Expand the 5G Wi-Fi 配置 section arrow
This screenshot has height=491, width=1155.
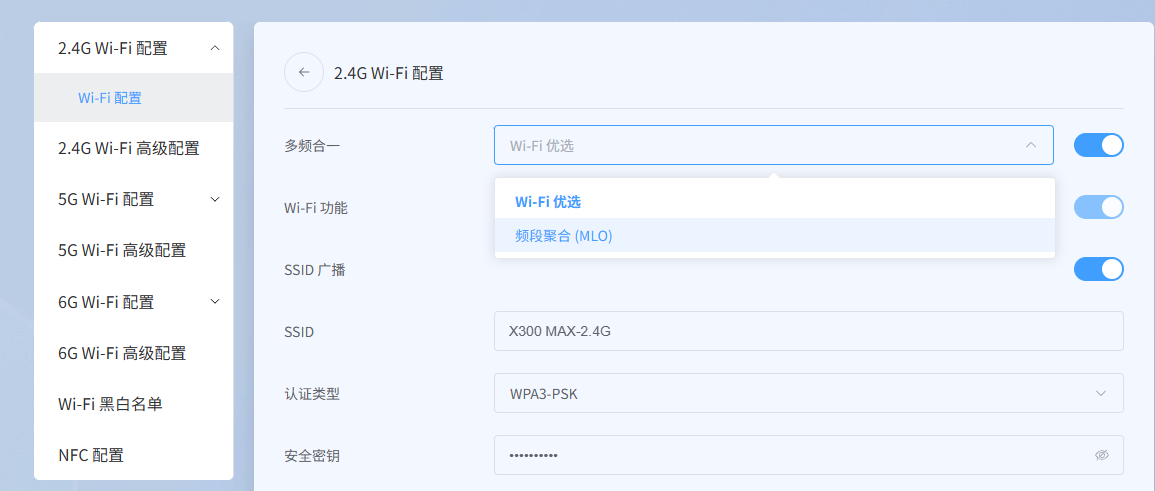coord(214,199)
